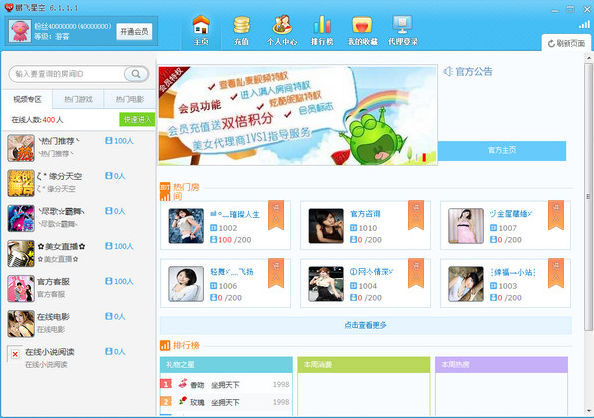
Task: Open the member privileges banner
Action: (298, 116)
